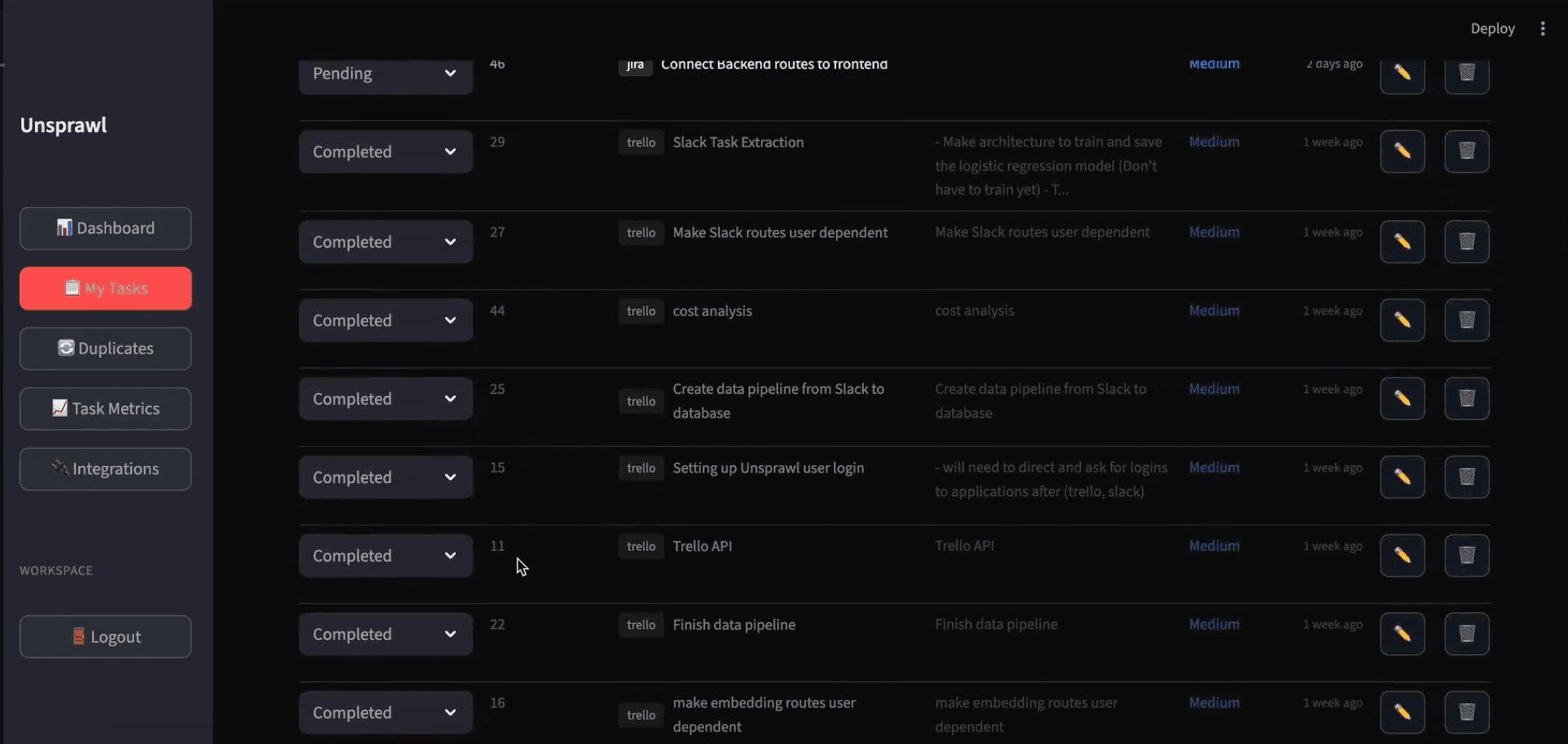Click the Duplicates sidebar icon
The width and height of the screenshot is (1568, 744).
[x=65, y=348]
